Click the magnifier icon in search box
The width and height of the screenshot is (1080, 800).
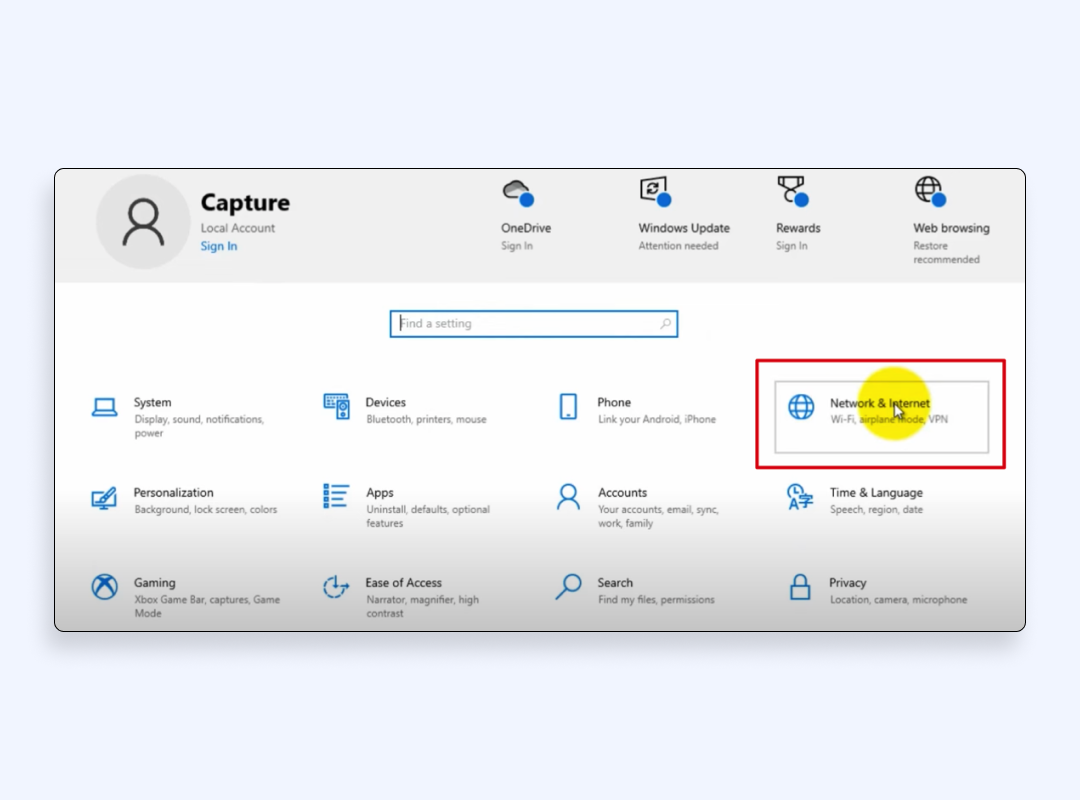click(x=665, y=324)
